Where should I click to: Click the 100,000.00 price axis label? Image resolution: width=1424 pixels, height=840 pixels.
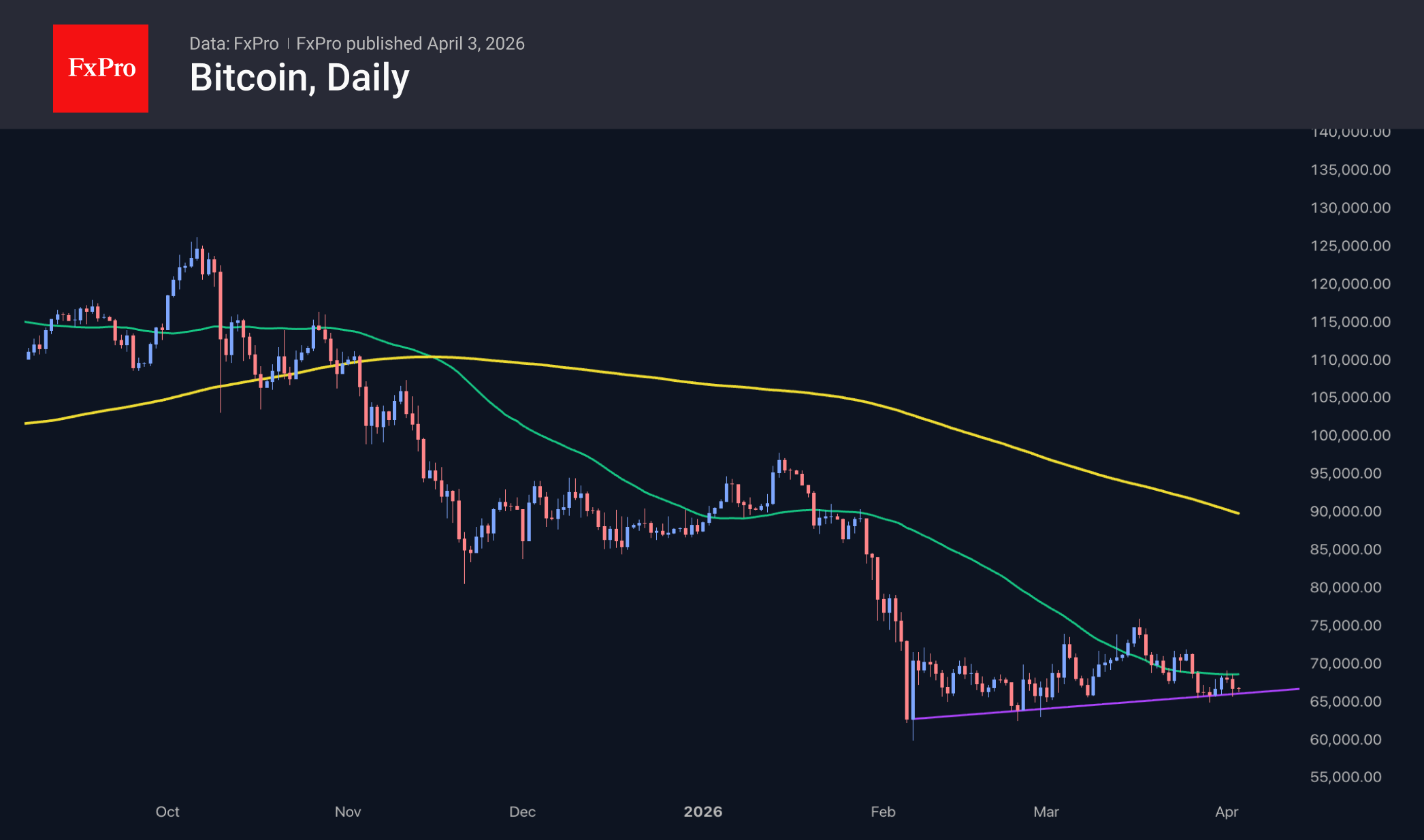[1350, 435]
